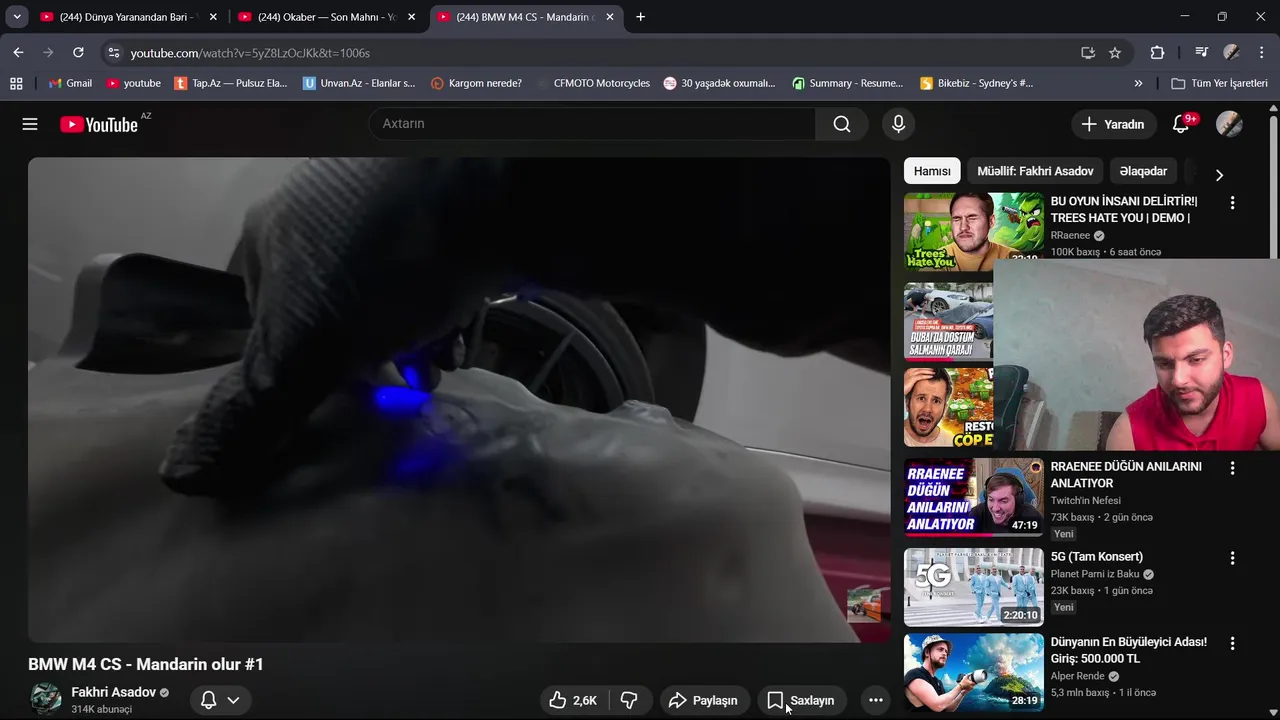Screen dimensions: 1280x720
Task: Open the more actions three-dot button
Action: click(x=876, y=700)
